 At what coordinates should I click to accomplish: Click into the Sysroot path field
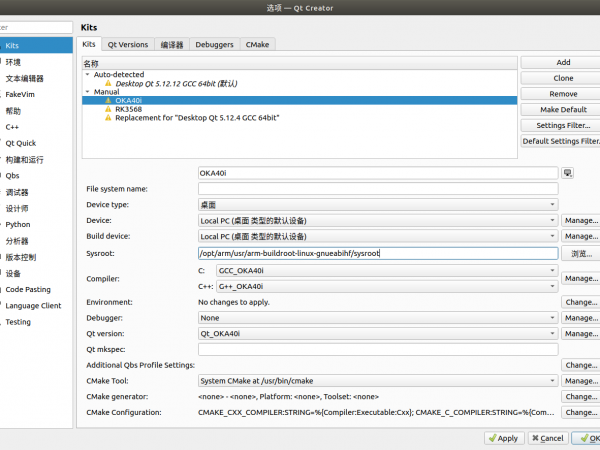377,253
